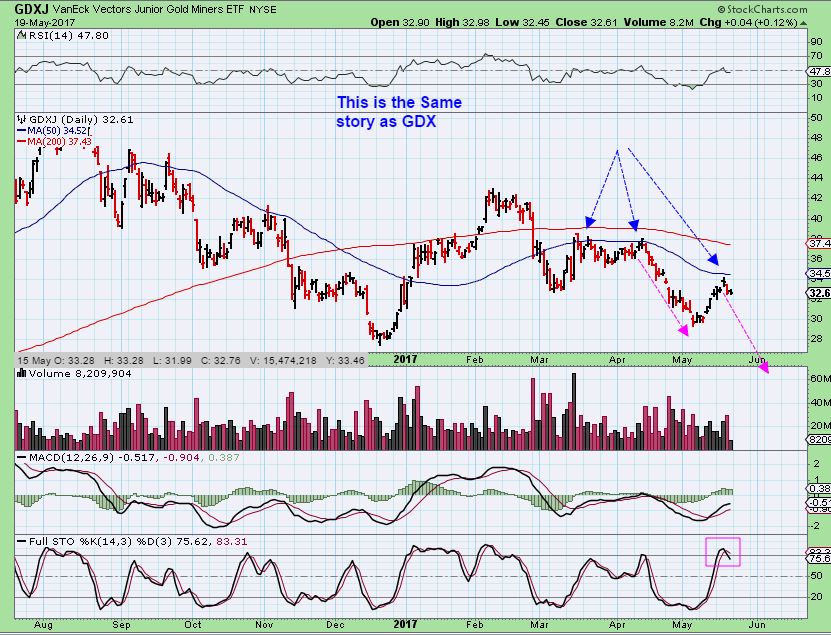Click the up-arrow triangle after the Chg value
Screen dimensions: 831x635
[x=803, y=23]
